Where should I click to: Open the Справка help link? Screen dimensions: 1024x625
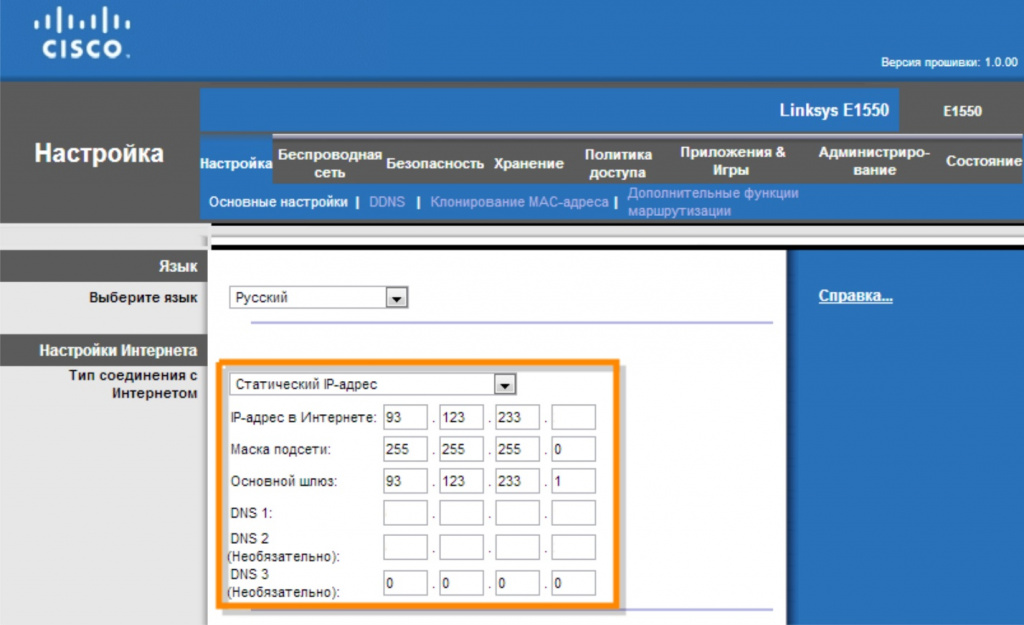(x=855, y=295)
